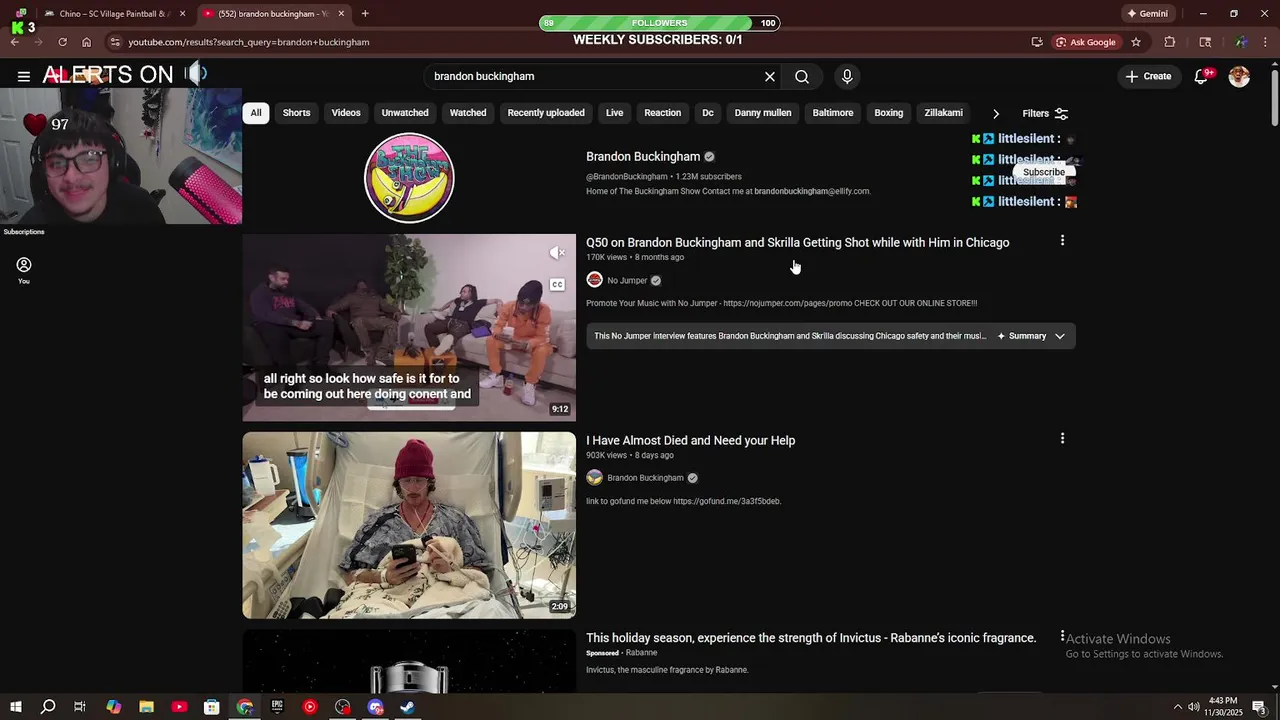The image size is (1280, 720).
Task: Bookmark this page with the star icon
Action: (1136, 42)
